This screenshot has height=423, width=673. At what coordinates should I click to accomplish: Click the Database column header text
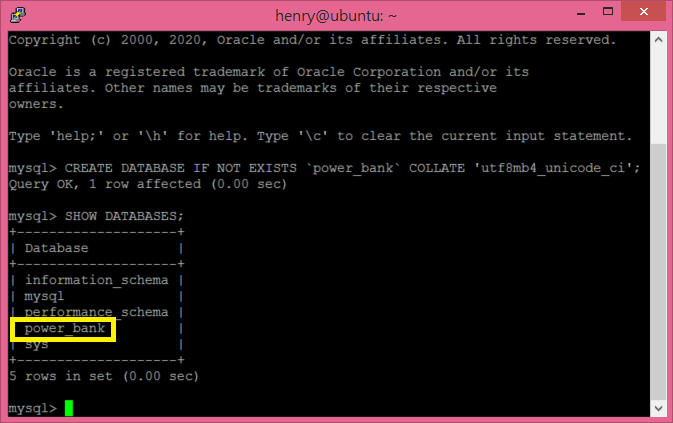click(x=57, y=248)
